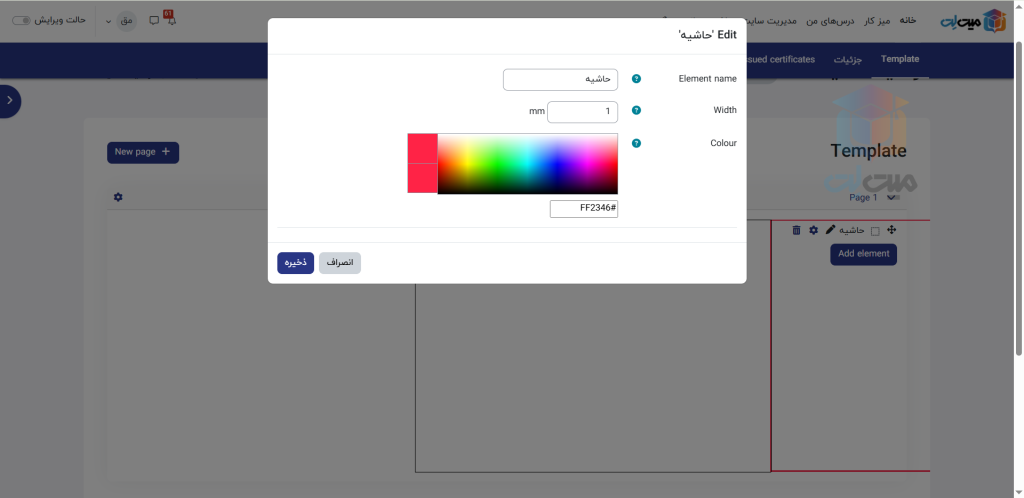Click the trash icon for حاشیه element

(x=796, y=230)
